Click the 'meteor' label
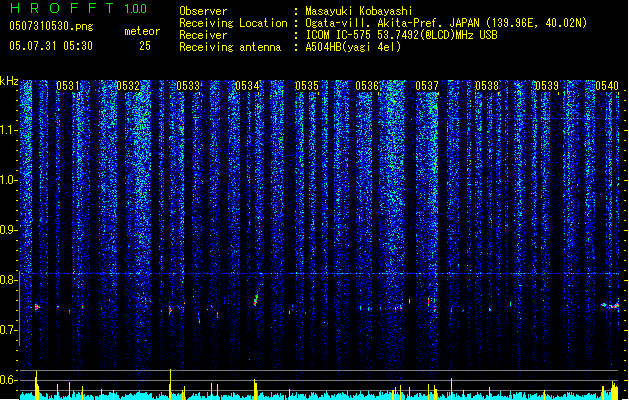 142,31
